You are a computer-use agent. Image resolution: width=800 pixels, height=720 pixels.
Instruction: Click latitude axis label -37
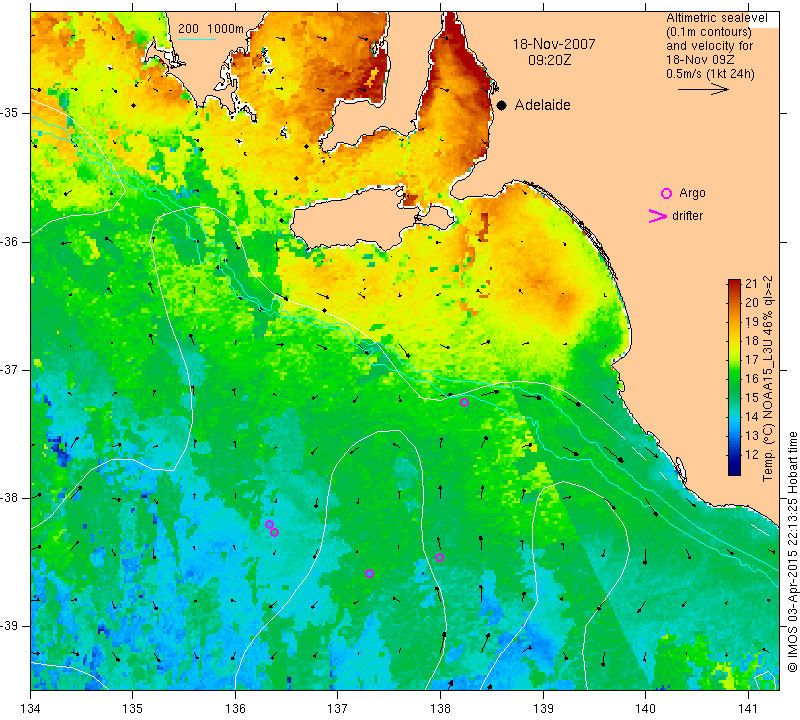10,369
